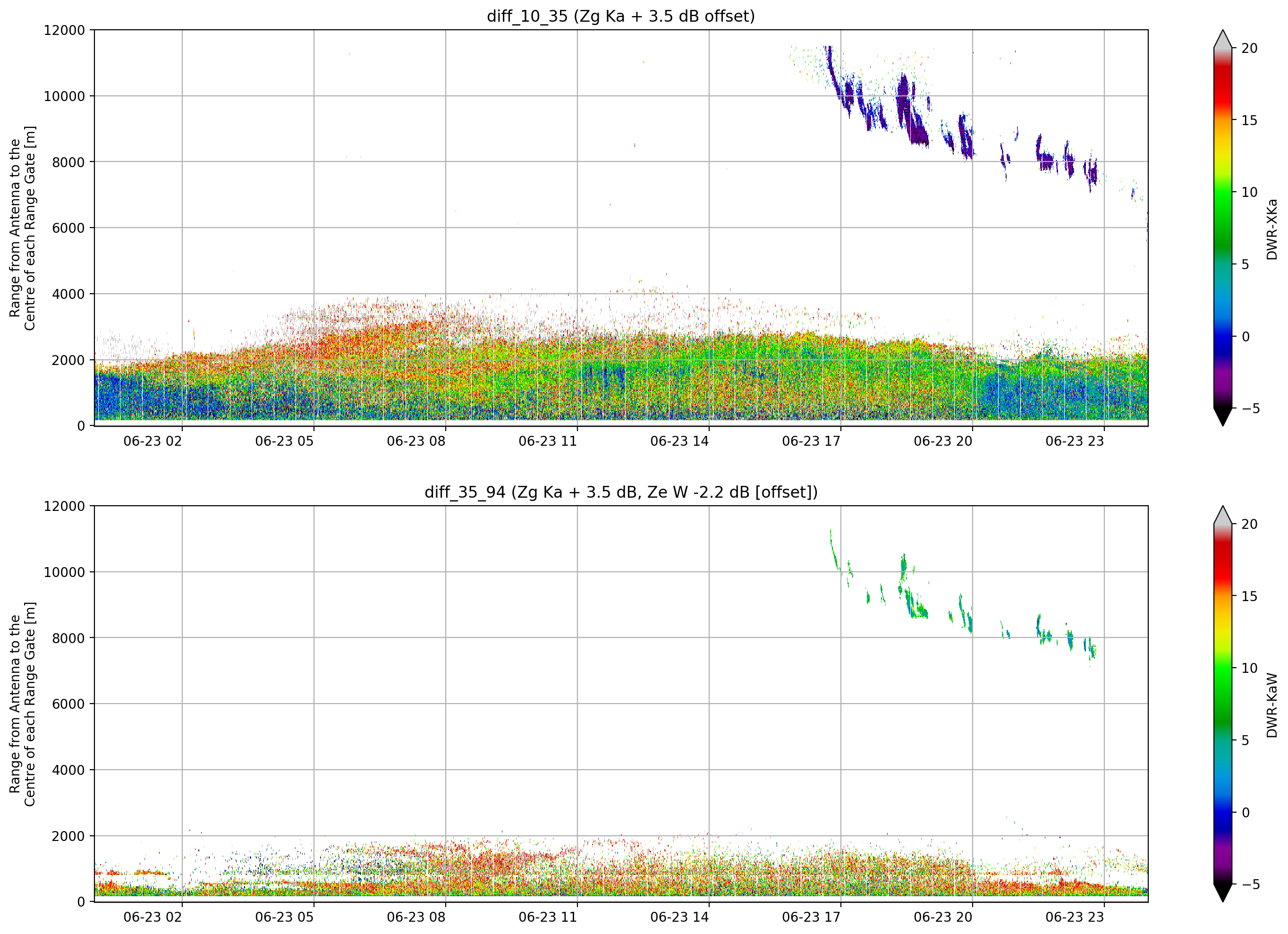
Task: Click the "10" tick on DWR-XKa colorbar
Action: pos(1249,192)
